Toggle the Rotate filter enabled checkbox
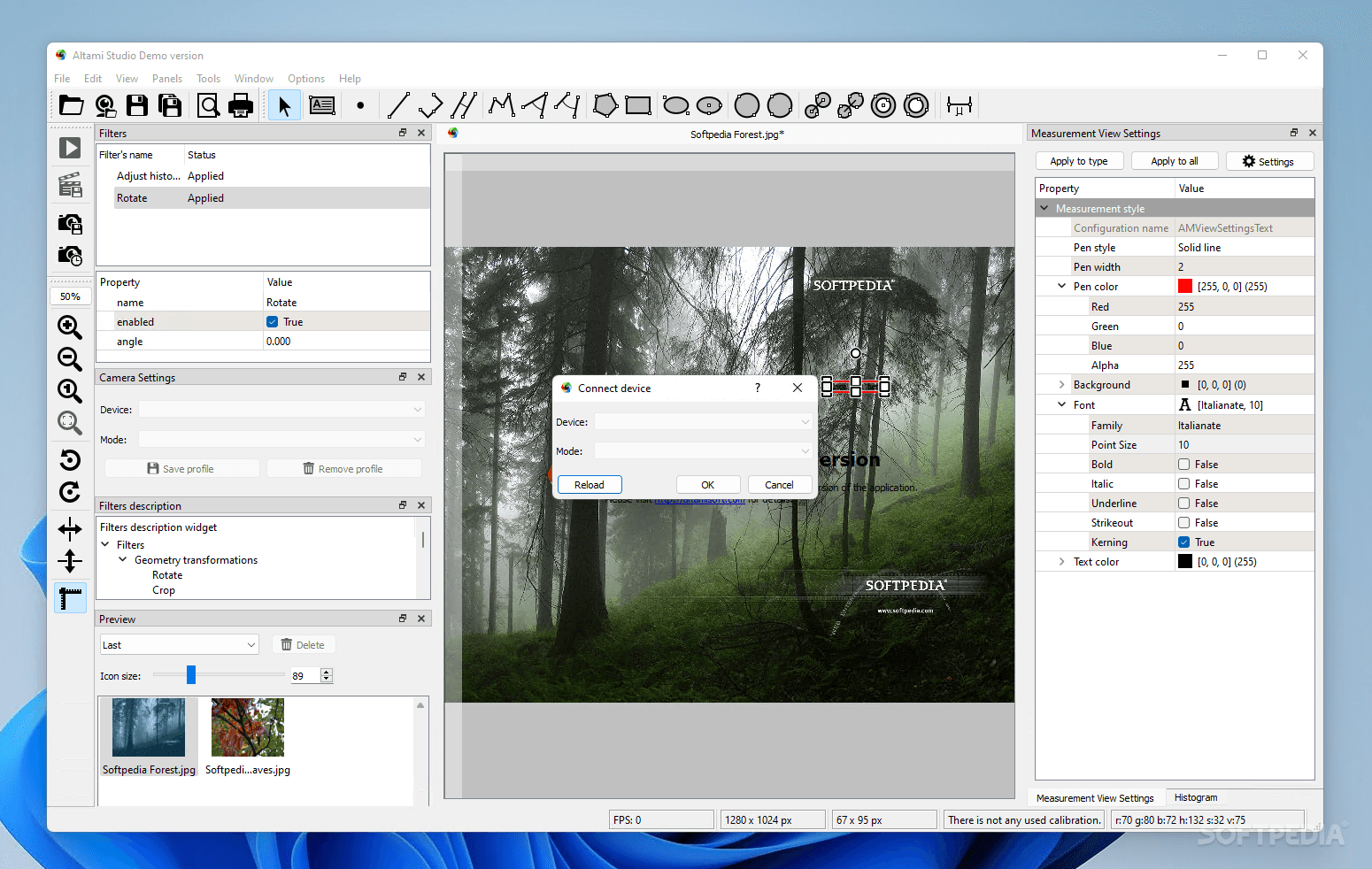 [273, 322]
